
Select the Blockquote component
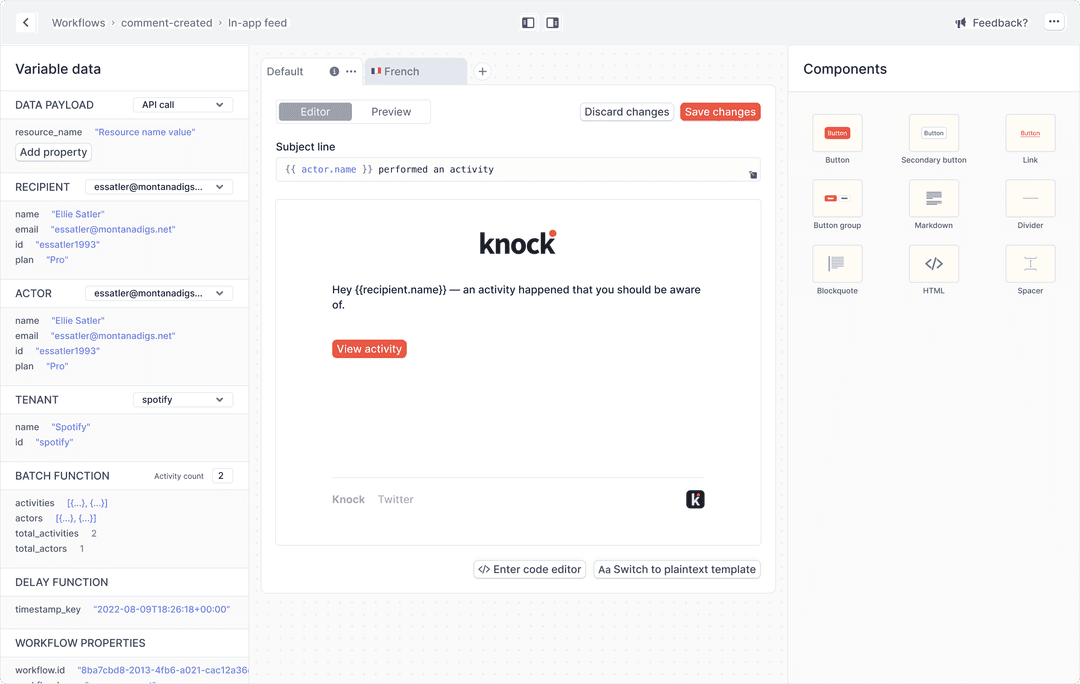pyautogui.click(x=837, y=263)
